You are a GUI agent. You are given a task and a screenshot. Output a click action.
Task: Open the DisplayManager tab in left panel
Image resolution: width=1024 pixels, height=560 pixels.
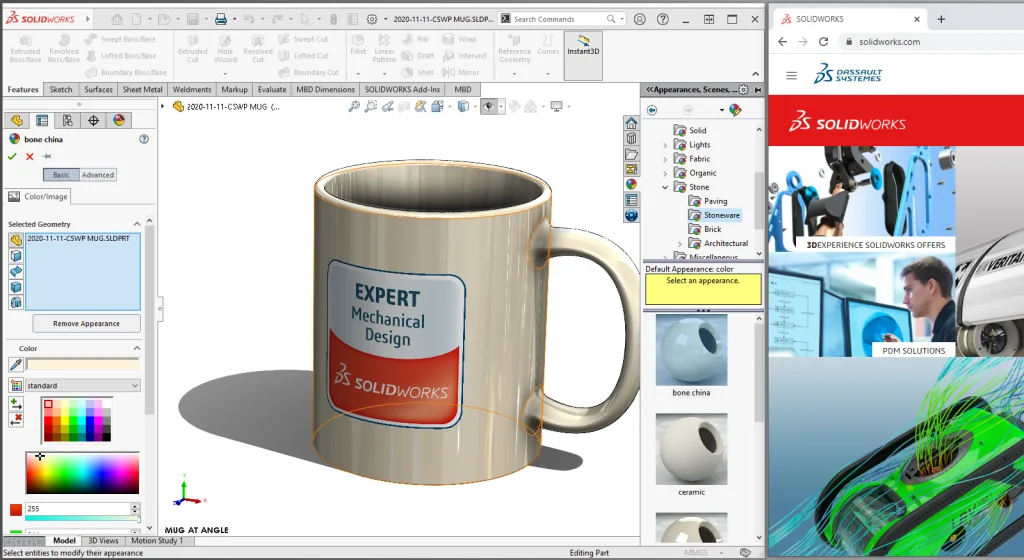pos(118,120)
